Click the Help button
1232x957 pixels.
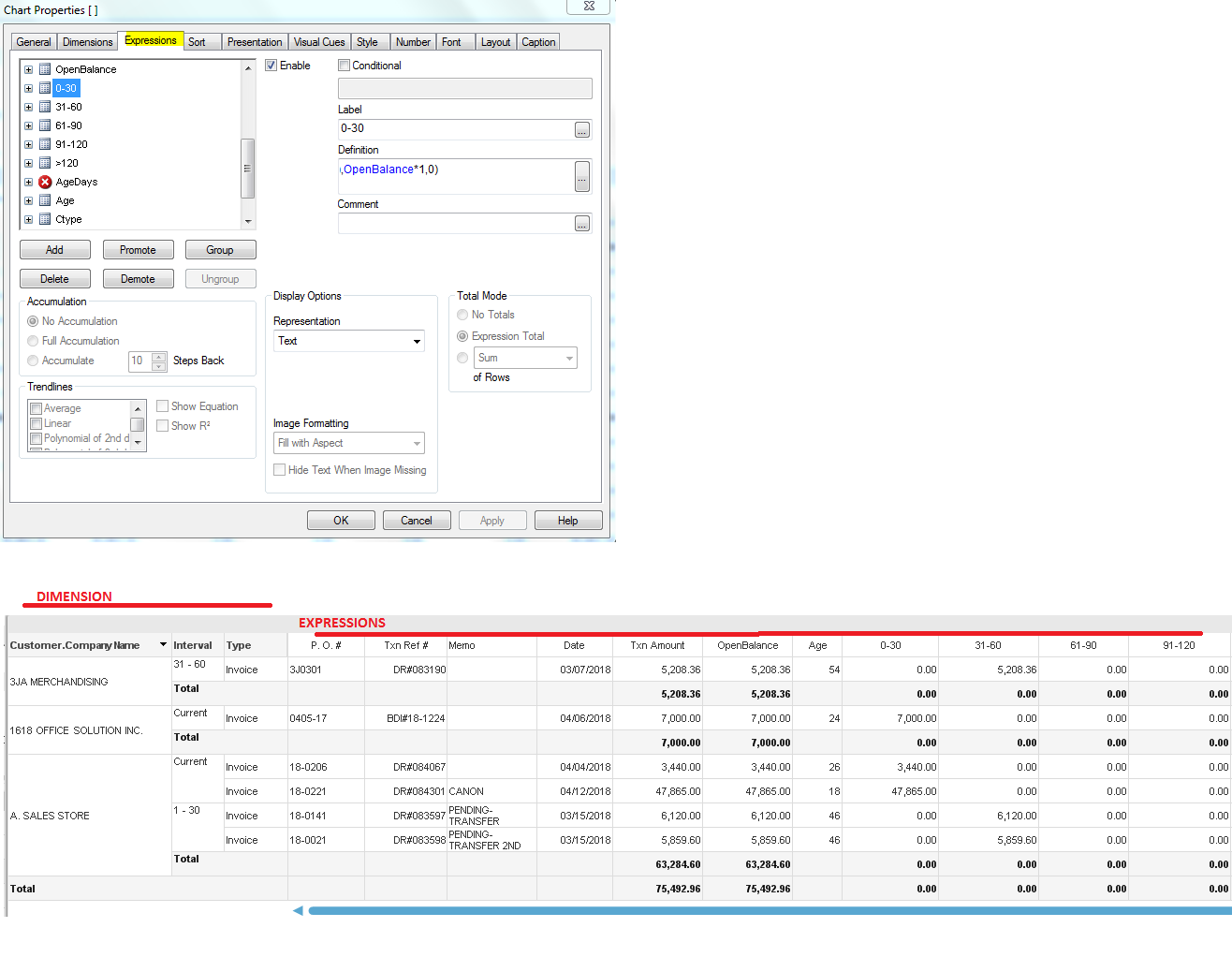568,521
